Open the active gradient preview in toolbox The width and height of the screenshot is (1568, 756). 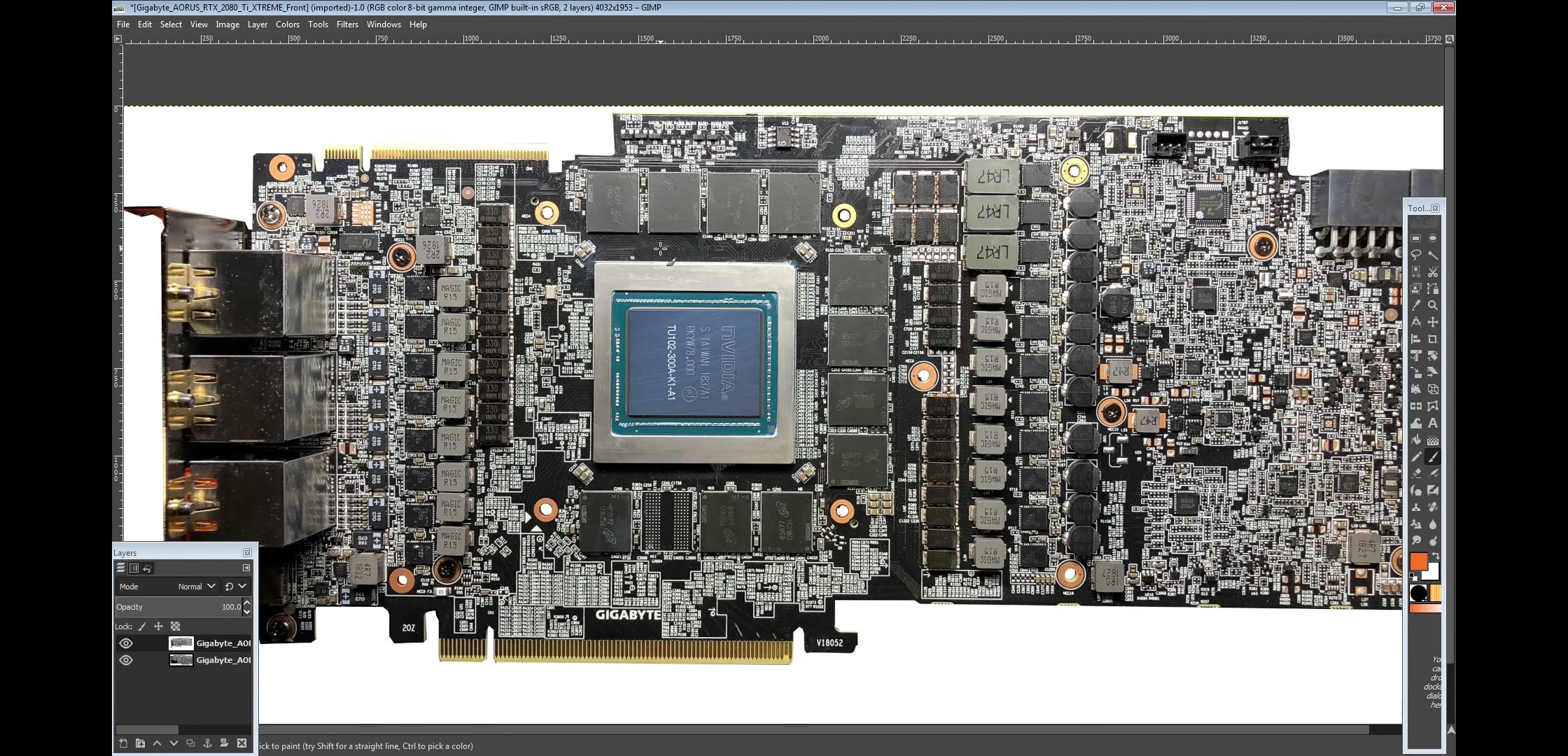[x=1424, y=608]
